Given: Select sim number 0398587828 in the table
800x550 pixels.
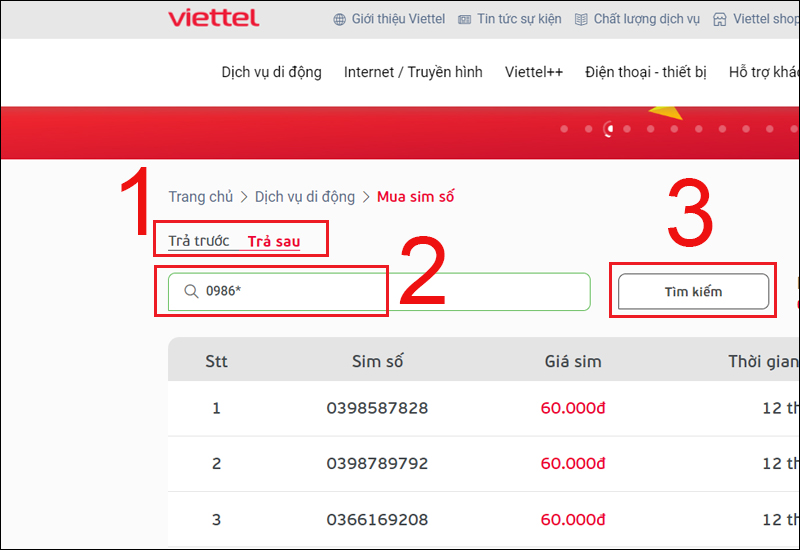Looking at the screenshot, I should [377, 408].
